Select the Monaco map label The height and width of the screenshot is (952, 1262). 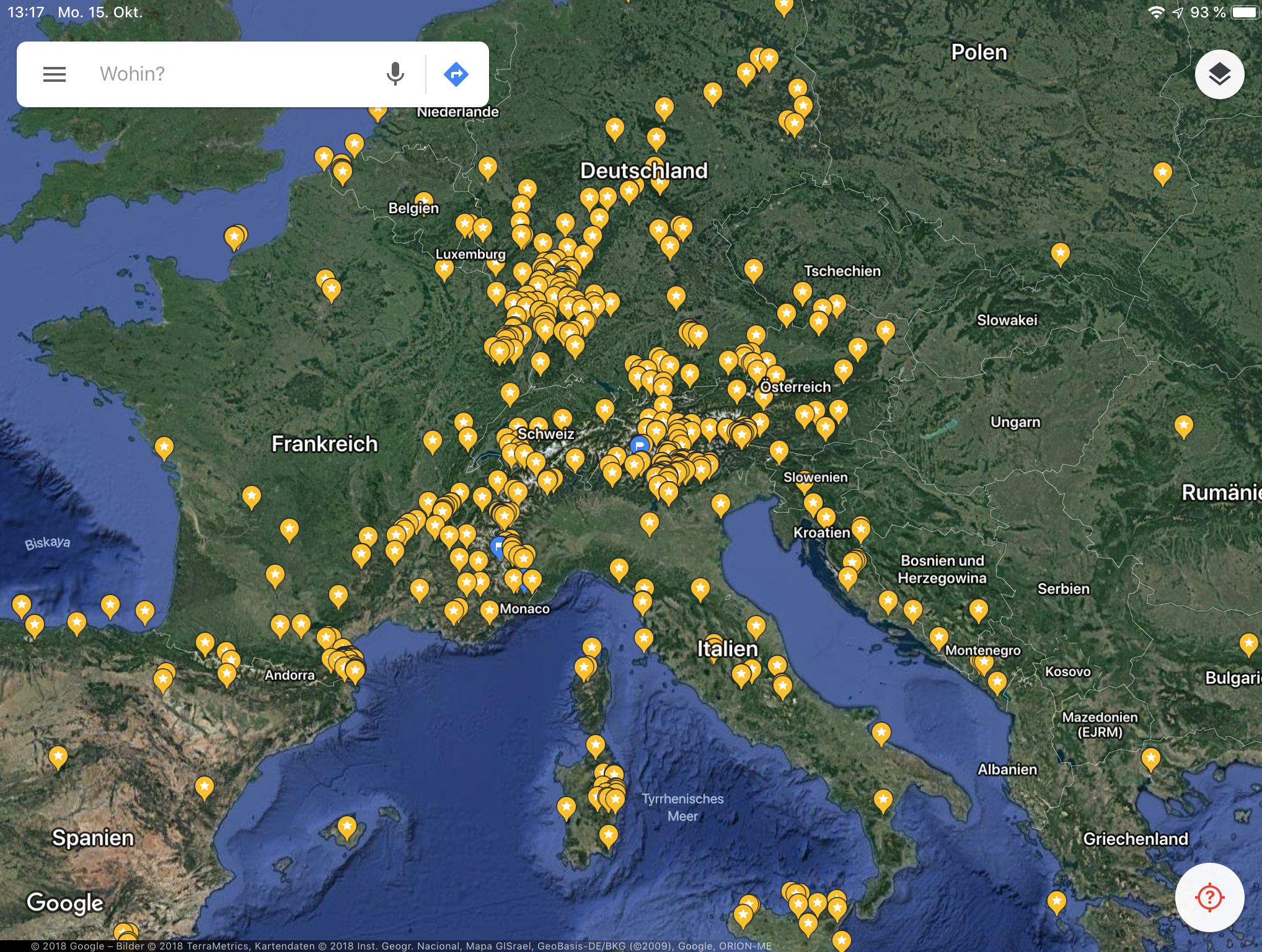click(524, 609)
